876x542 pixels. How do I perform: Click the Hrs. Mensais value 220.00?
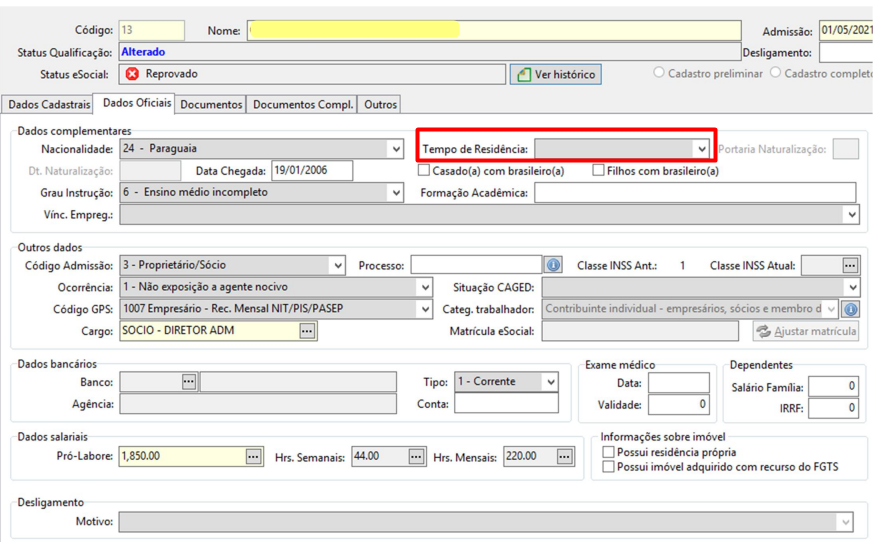pos(521,456)
